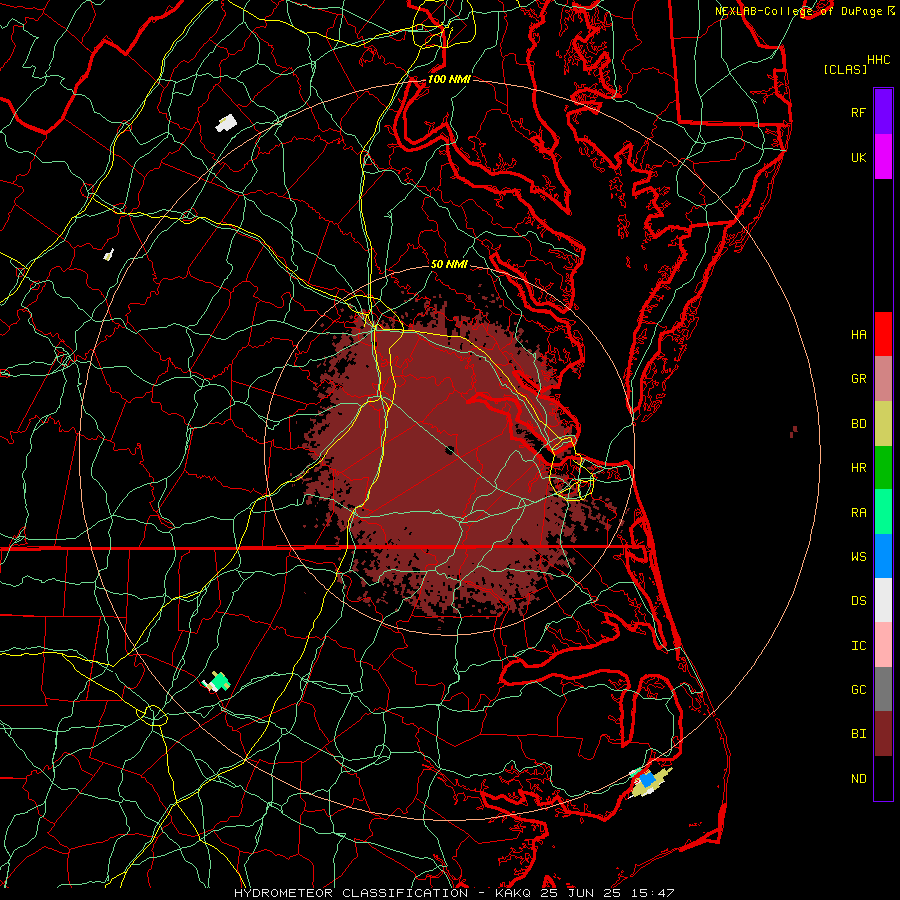Click the HA legend label
Screen dimensions: 900x900
tap(859, 335)
